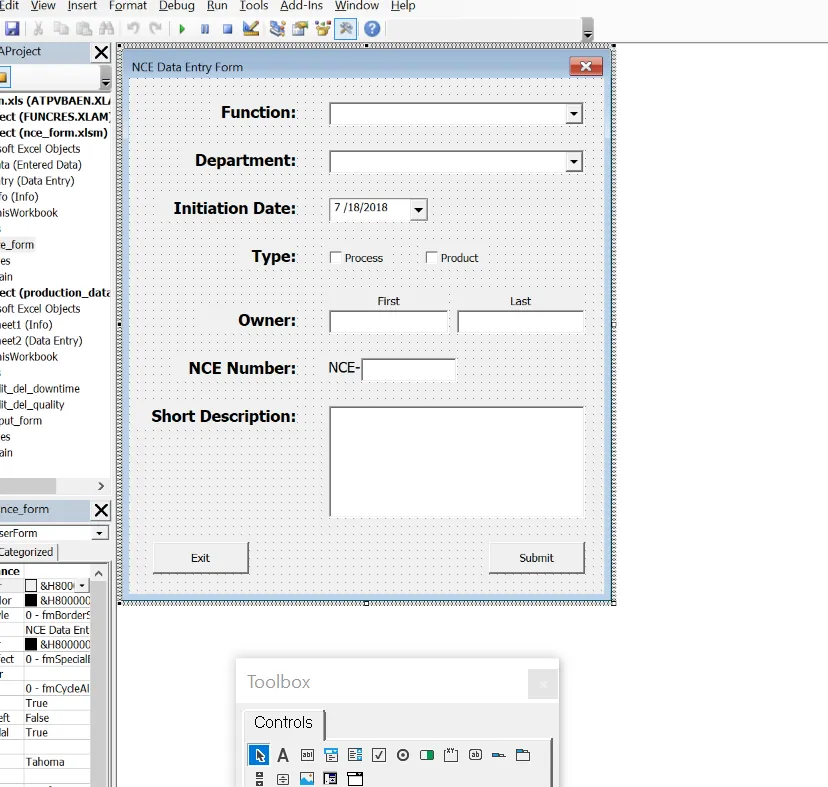Click the Exit button on the form

pyautogui.click(x=201, y=558)
